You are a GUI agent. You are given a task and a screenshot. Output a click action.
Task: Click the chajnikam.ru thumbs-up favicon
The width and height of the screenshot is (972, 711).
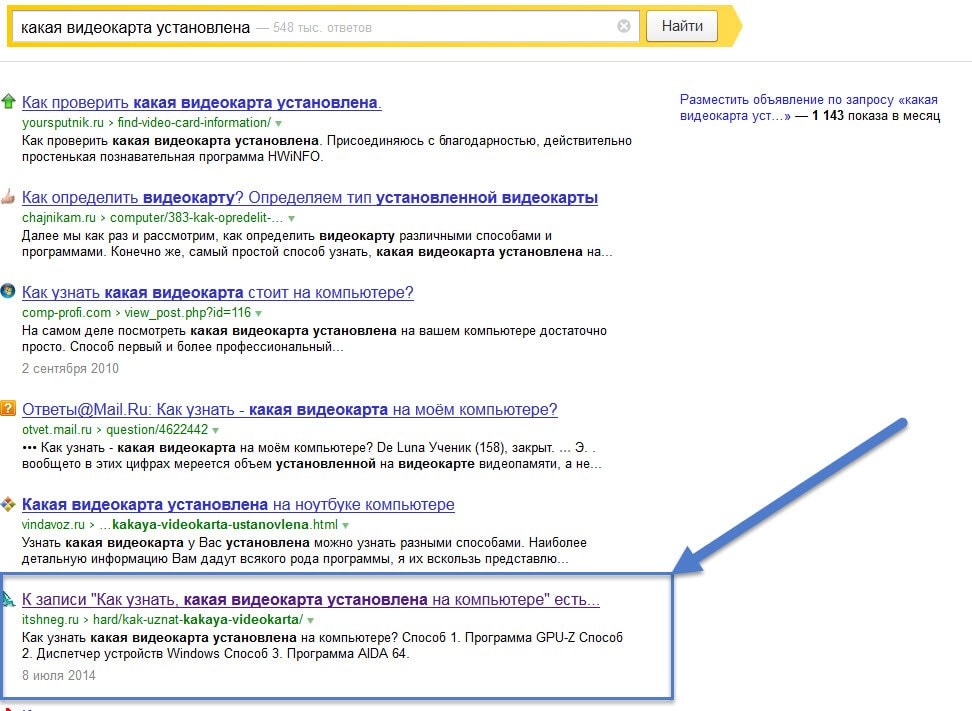8,197
